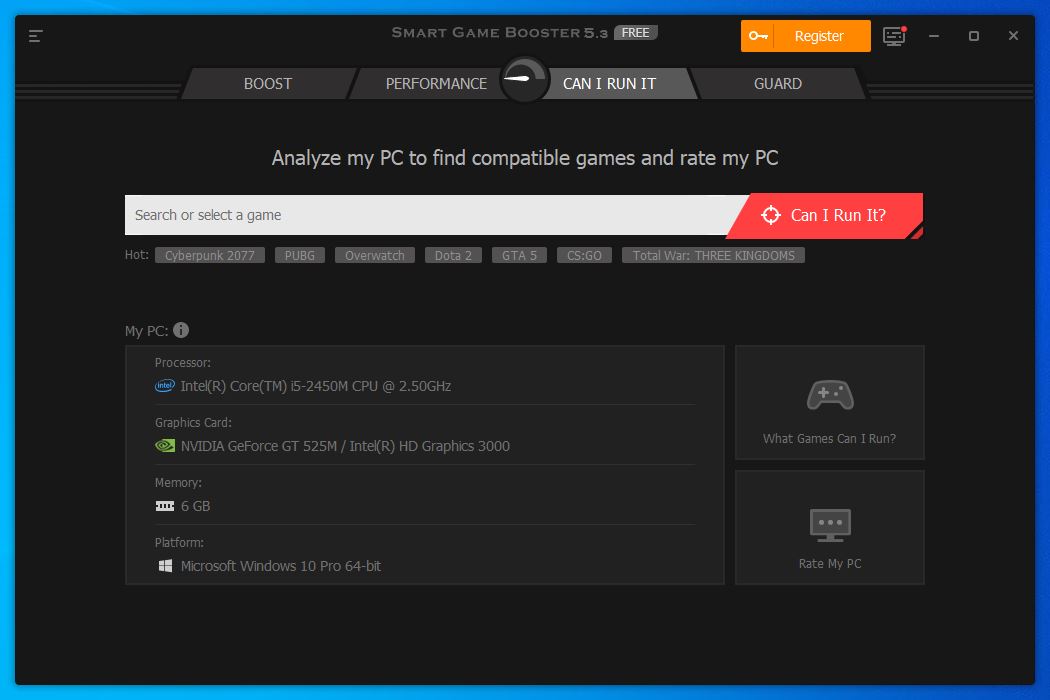Click the red Can I Run It? button

tap(825, 216)
